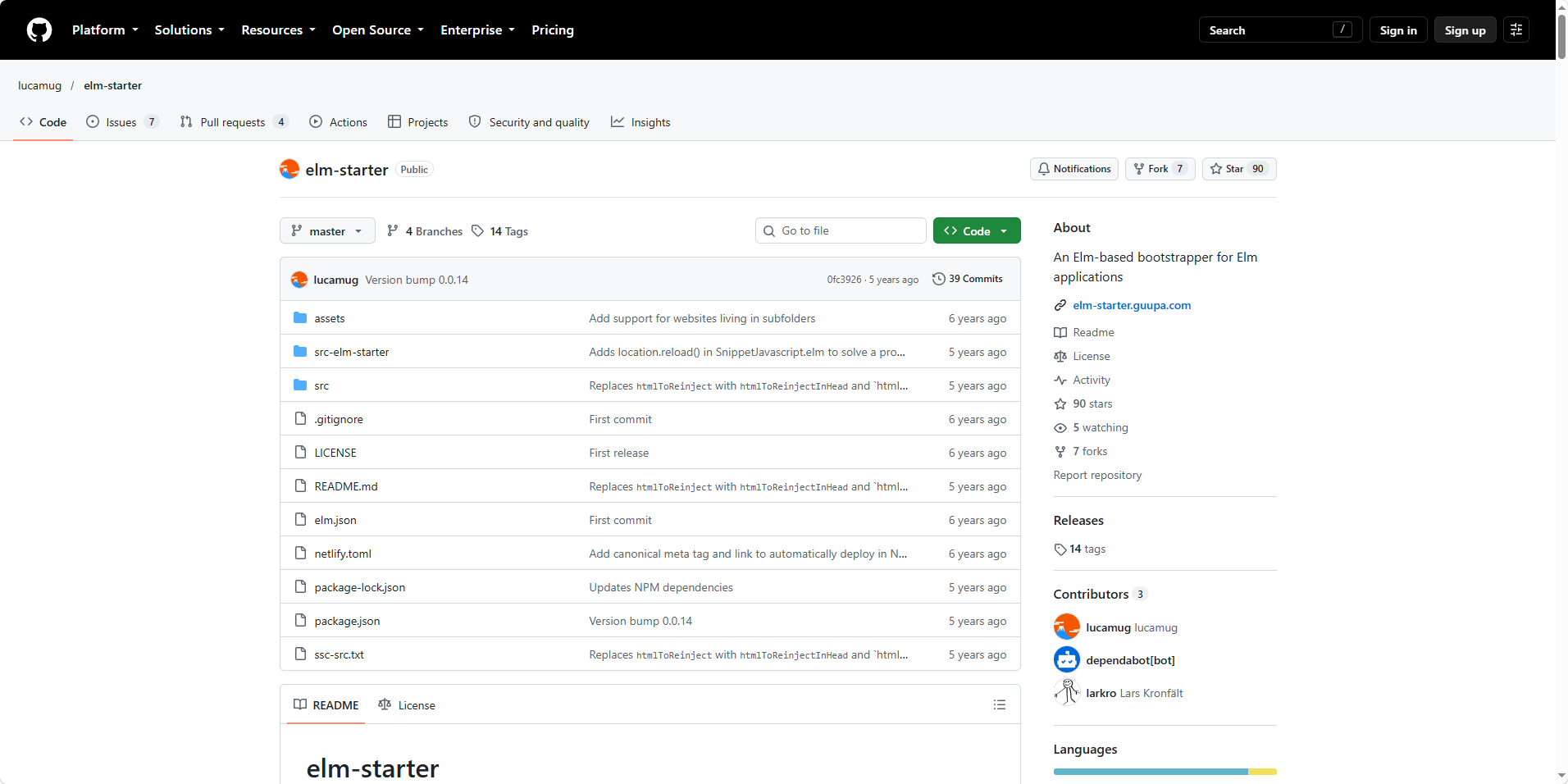View the 39 Commits history
Image resolution: width=1568 pixels, height=784 pixels.
click(967, 279)
